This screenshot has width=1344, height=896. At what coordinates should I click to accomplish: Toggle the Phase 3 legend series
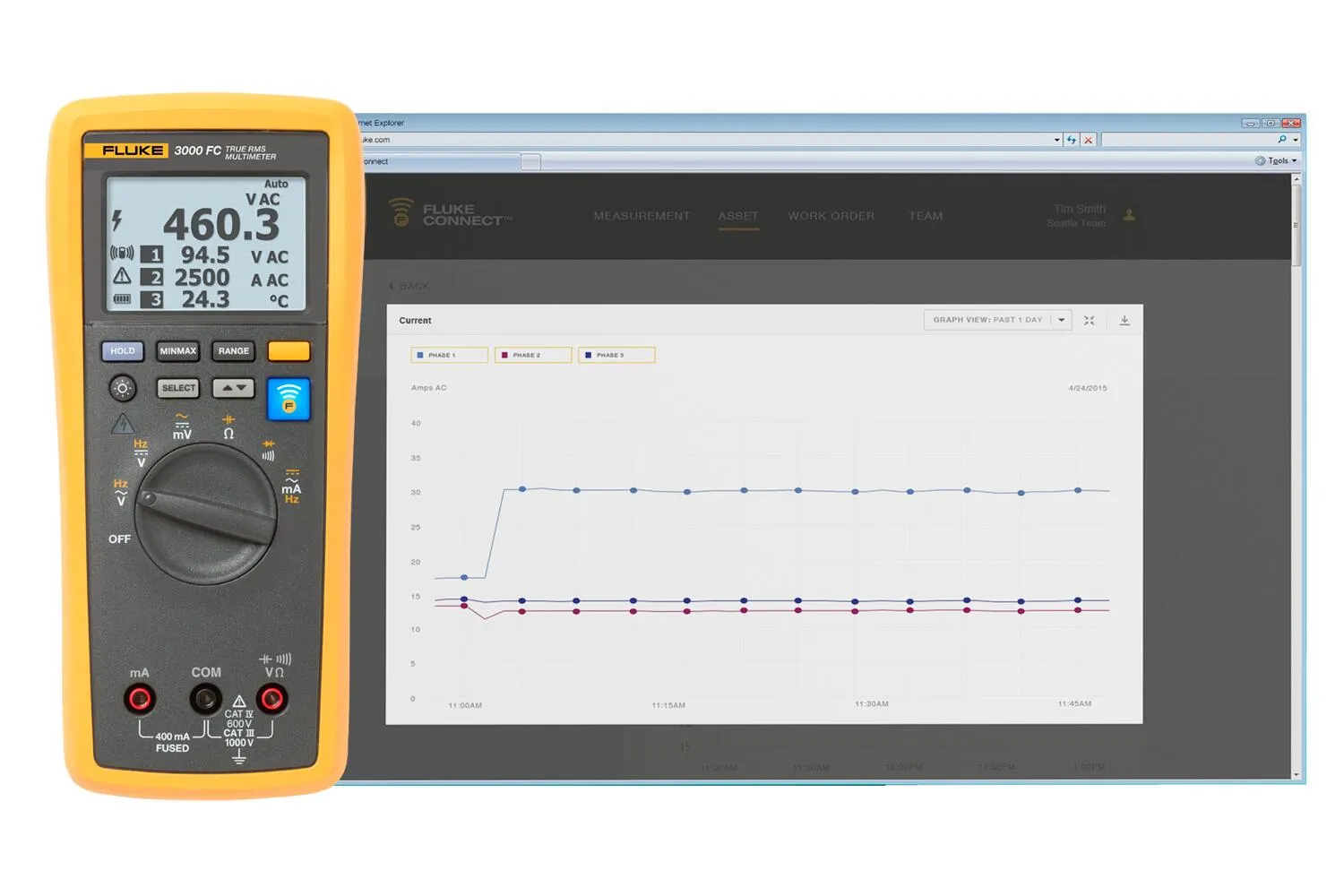616,355
